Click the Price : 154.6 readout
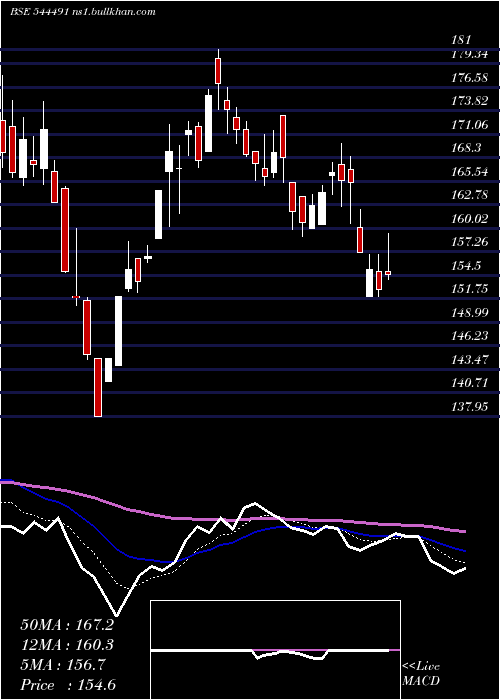Viewport: 500px width, 700px height. (69, 685)
